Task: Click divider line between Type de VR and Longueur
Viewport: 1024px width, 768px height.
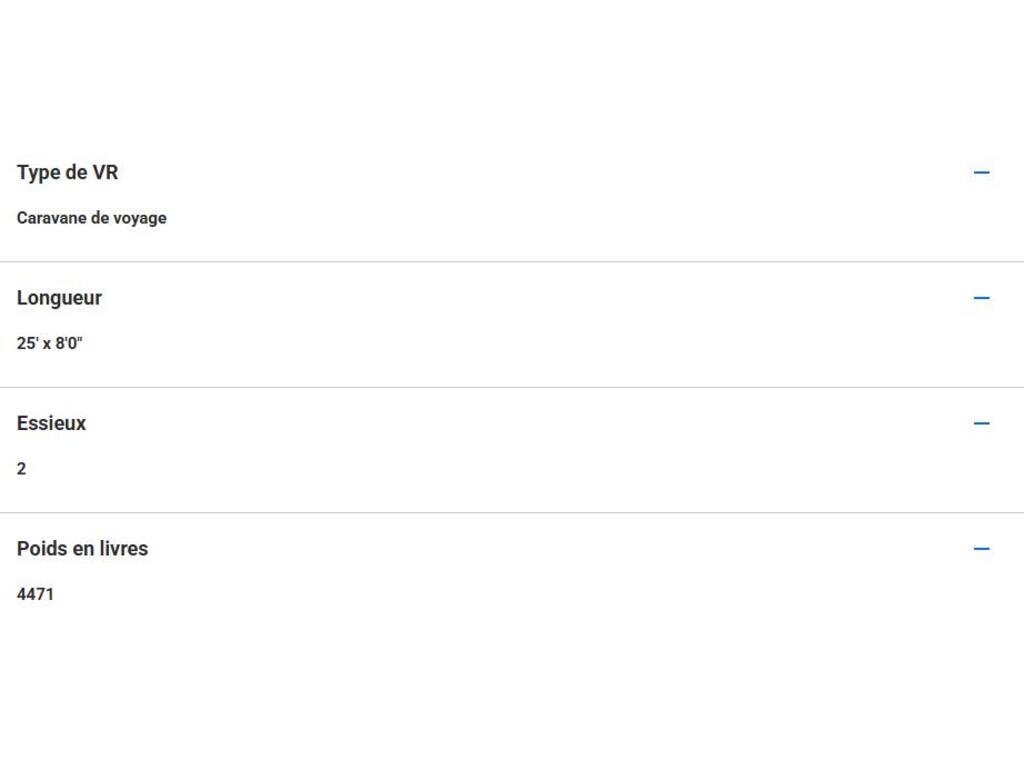Action: tap(512, 262)
